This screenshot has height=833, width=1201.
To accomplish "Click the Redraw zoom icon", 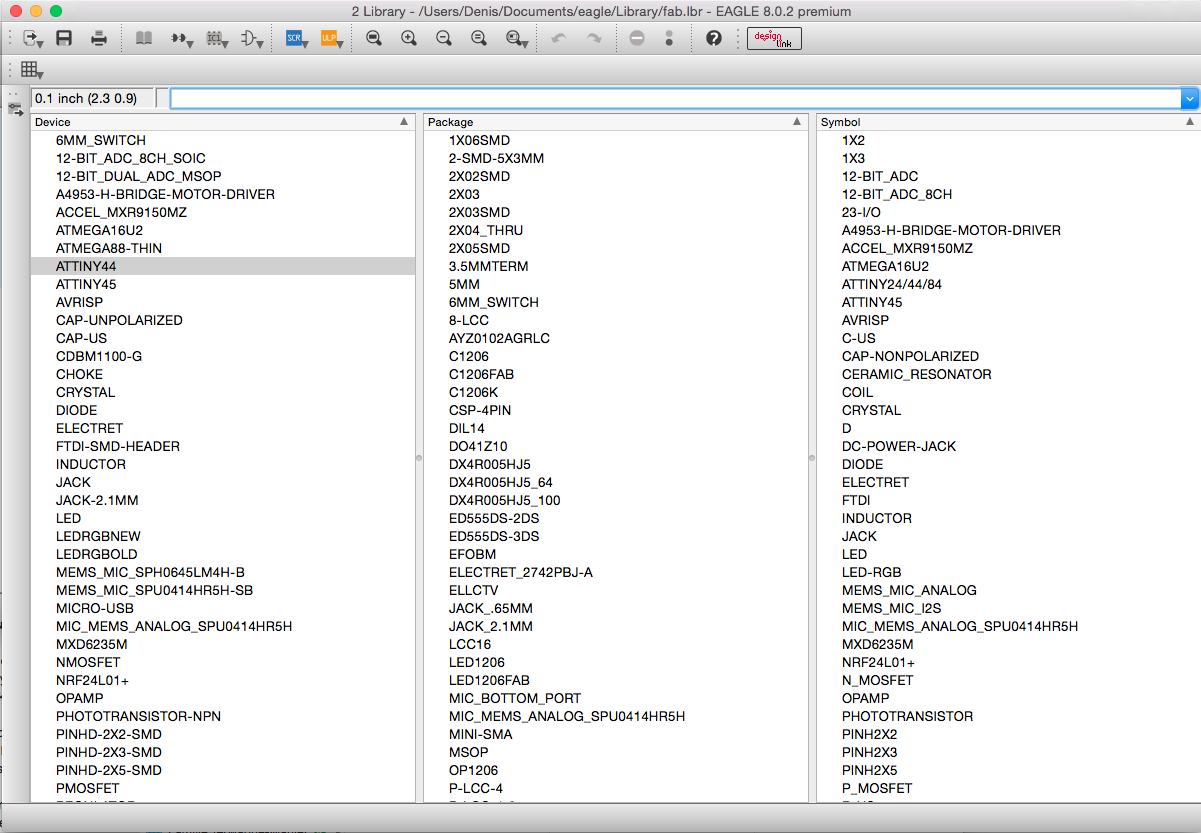I will point(479,39).
